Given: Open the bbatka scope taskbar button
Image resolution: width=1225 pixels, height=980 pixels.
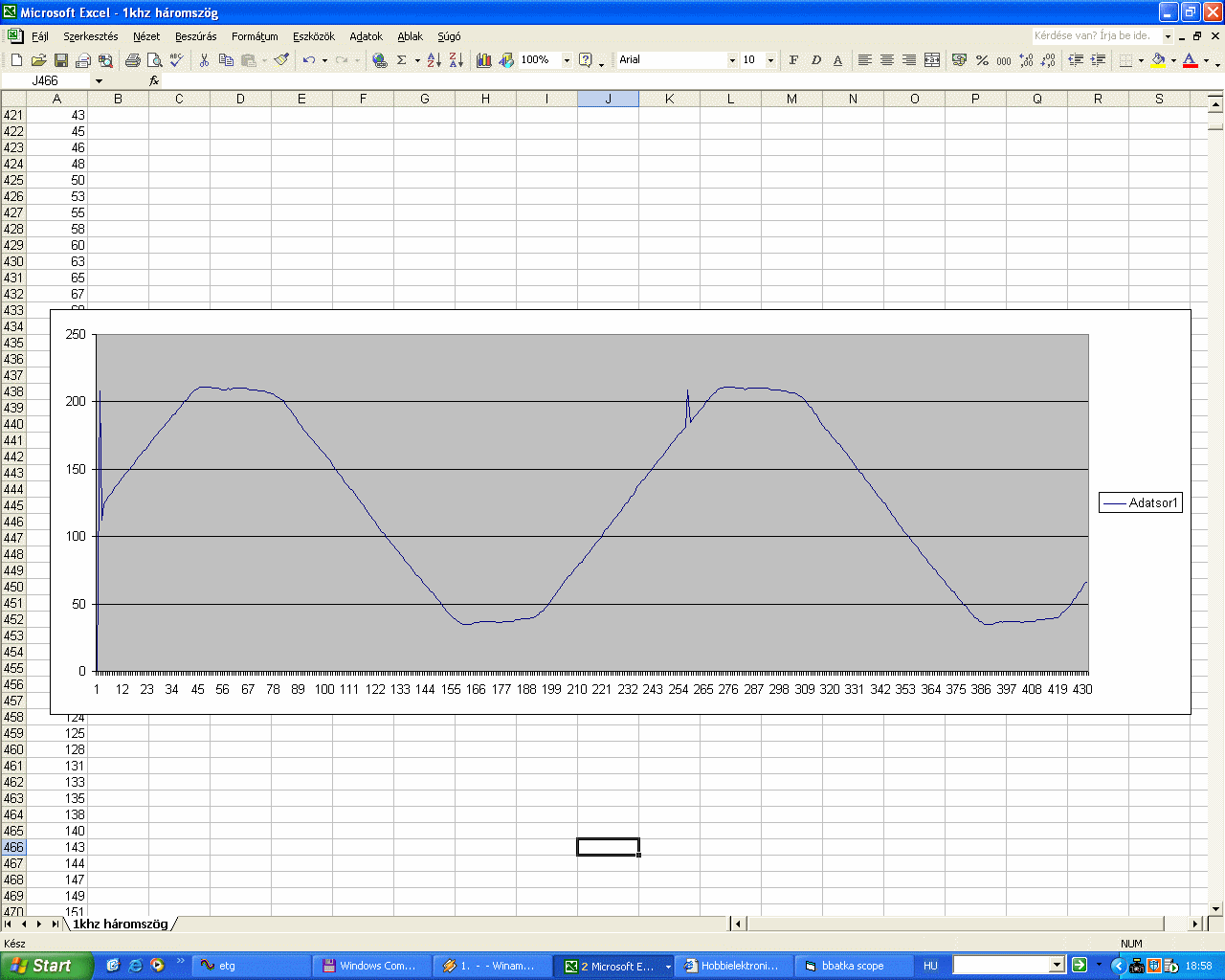Looking at the screenshot, I should click(853, 966).
